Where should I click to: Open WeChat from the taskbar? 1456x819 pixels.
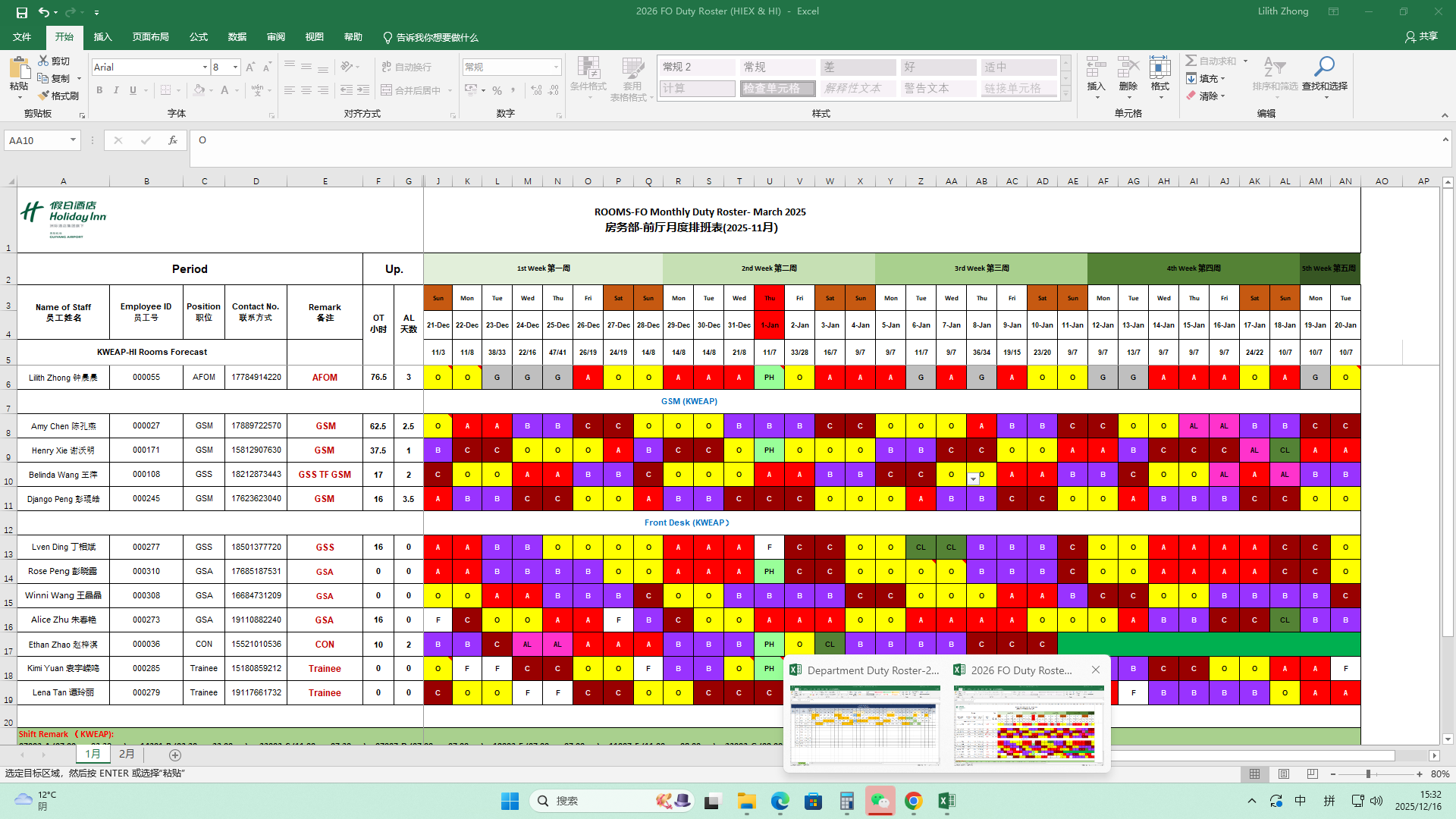[x=880, y=801]
